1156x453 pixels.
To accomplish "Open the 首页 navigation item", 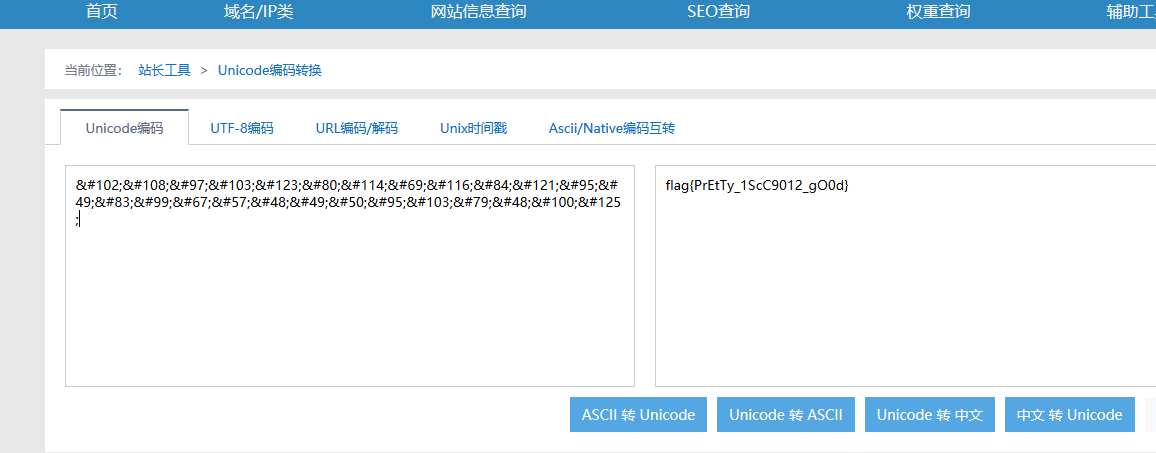I will coord(102,11).
